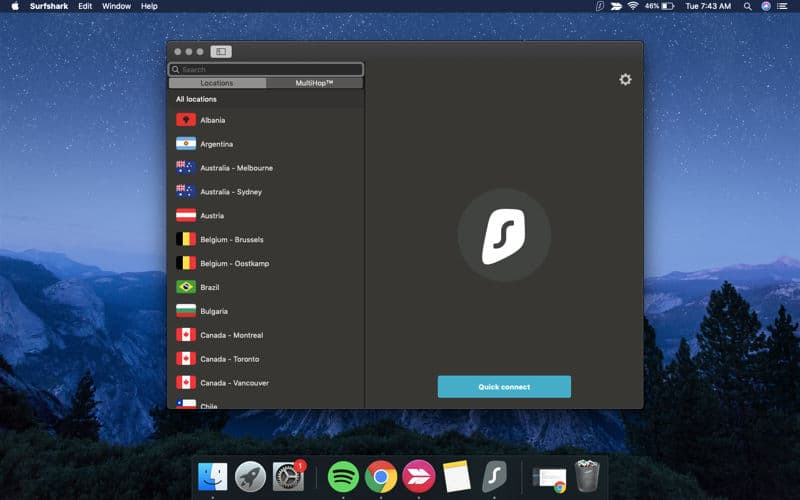Image resolution: width=800 pixels, height=500 pixels.
Task: Click the Canada - Toronto flag
Action: point(186,359)
